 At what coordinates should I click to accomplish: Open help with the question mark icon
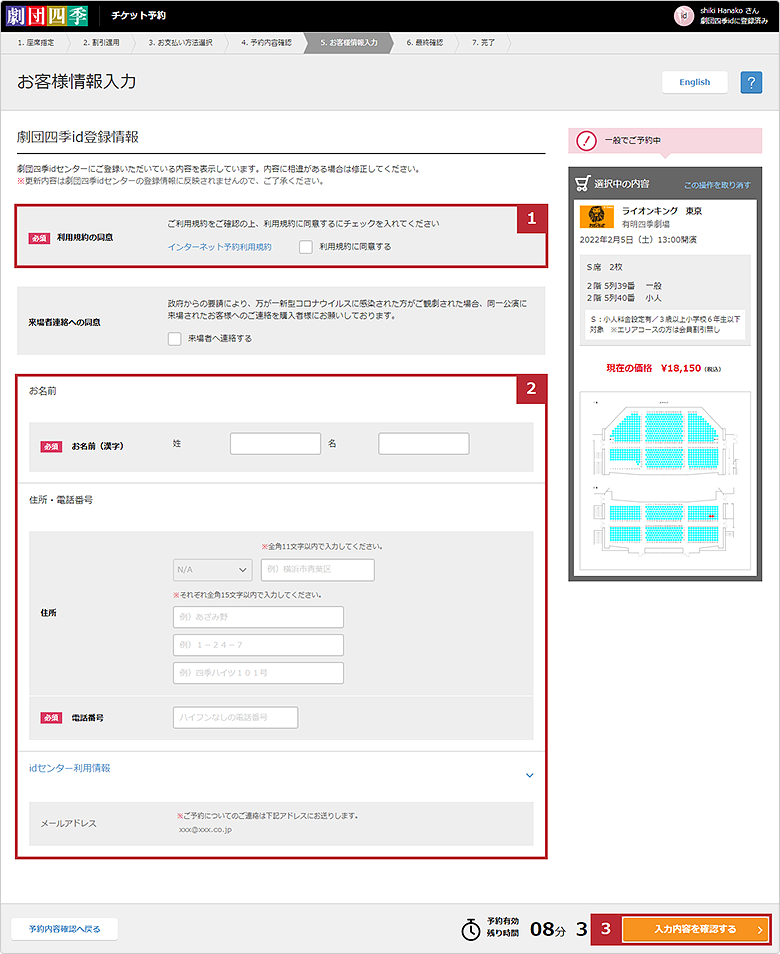pos(751,82)
